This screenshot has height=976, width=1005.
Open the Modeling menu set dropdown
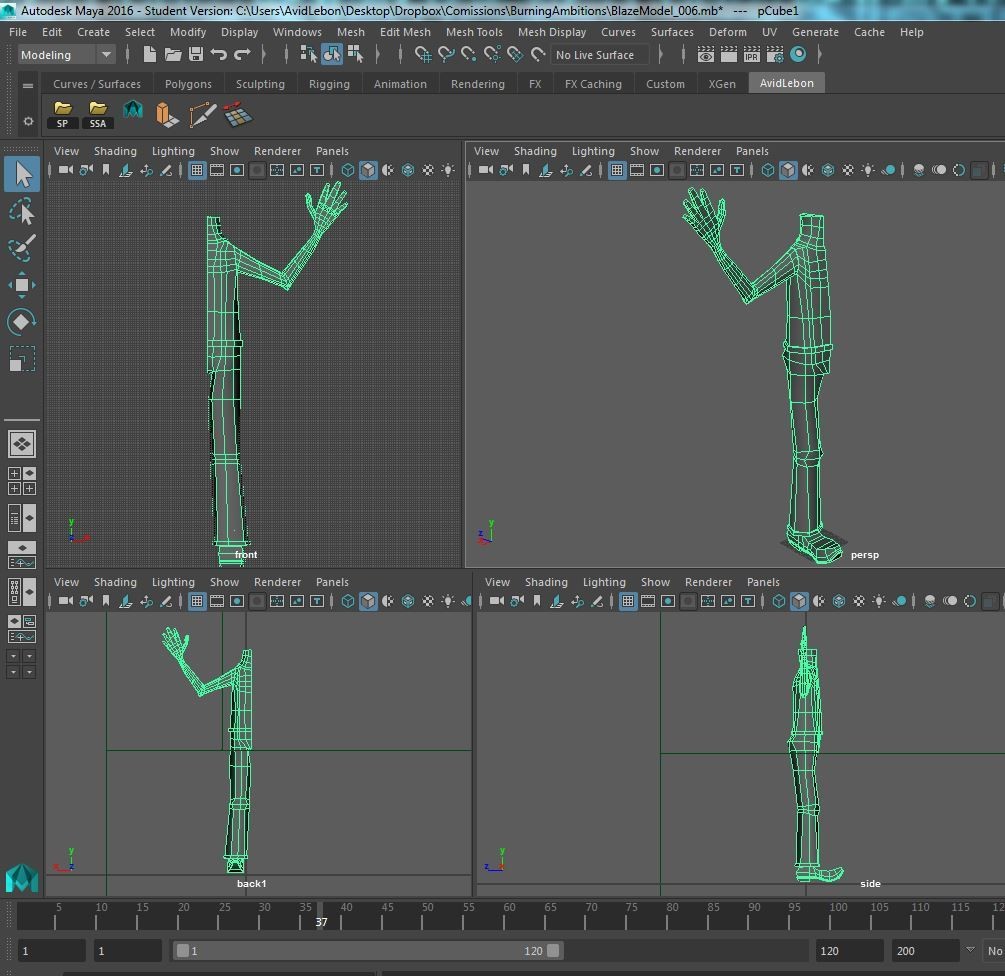coord(66,55)
